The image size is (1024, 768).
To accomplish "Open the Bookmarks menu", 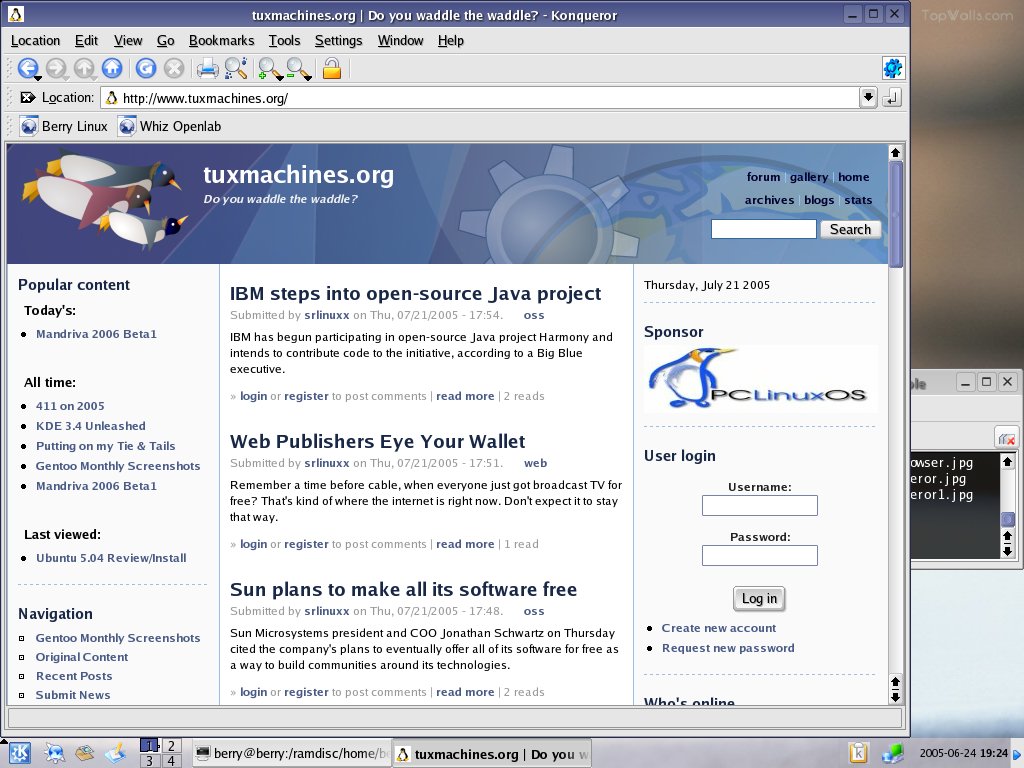I will click(x=221, y=40).
